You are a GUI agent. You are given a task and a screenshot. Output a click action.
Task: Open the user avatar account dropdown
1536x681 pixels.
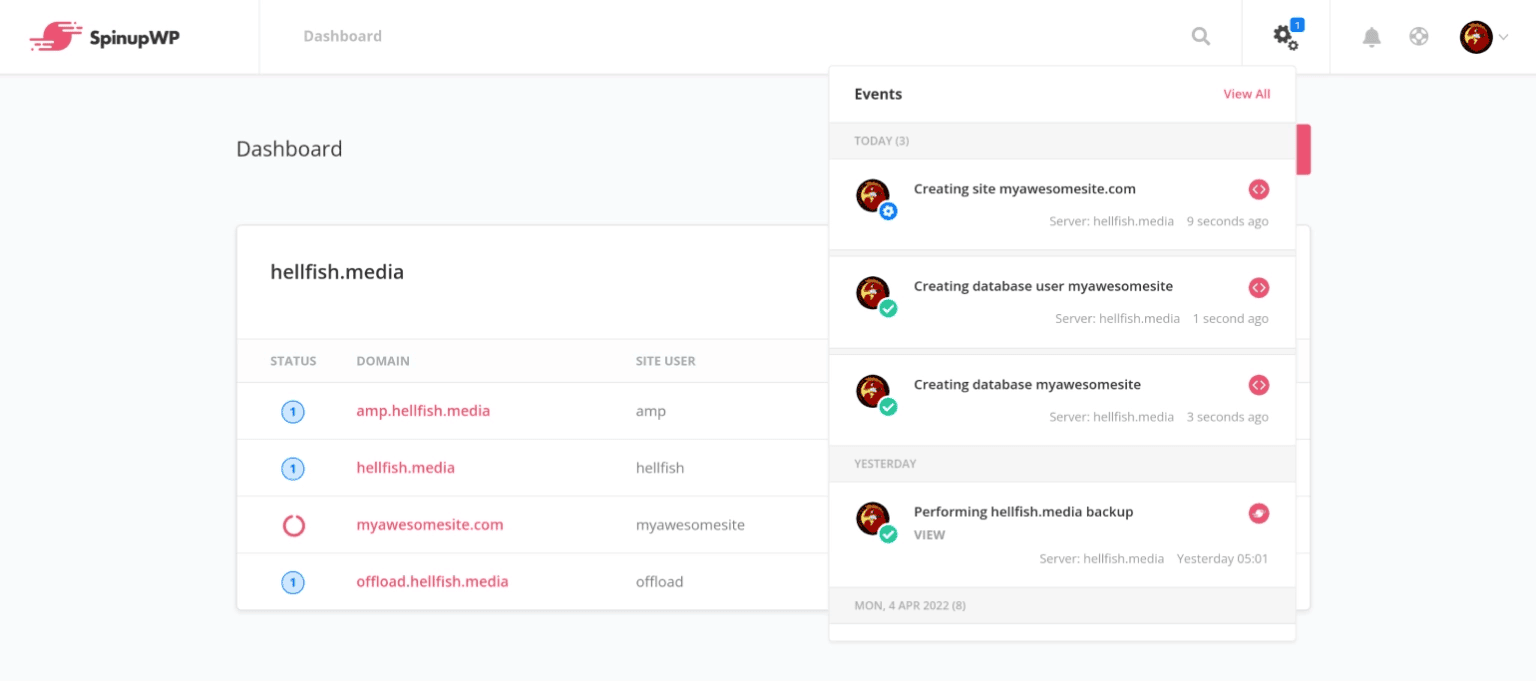(1483, 37)
